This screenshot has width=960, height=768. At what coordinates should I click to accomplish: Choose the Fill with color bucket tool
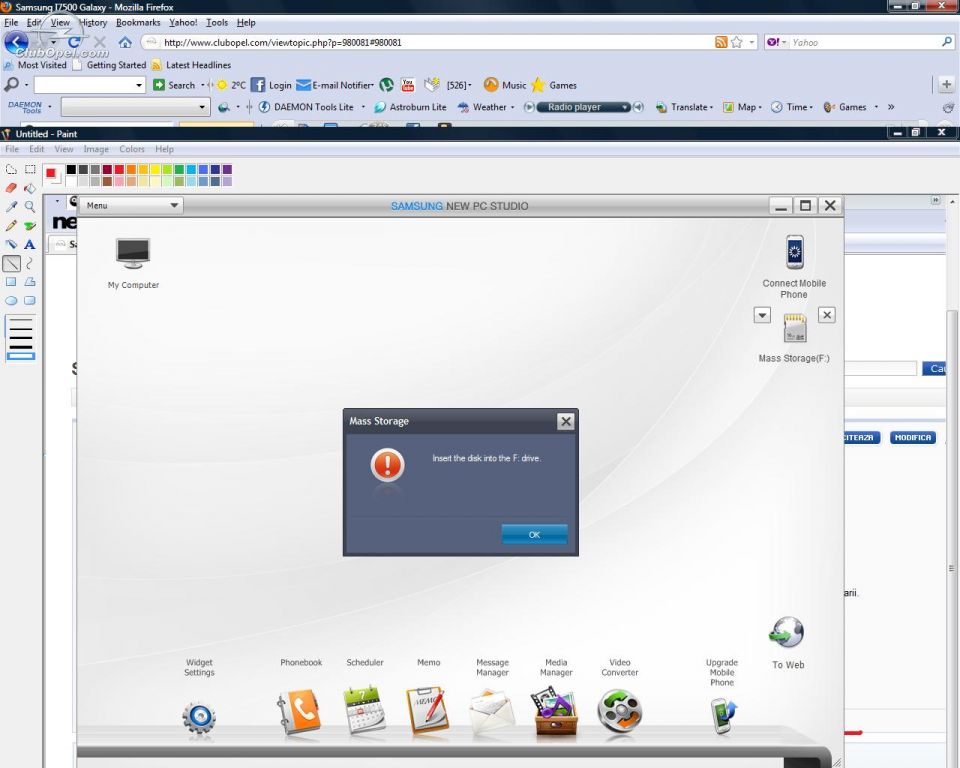tap(30, 188)
